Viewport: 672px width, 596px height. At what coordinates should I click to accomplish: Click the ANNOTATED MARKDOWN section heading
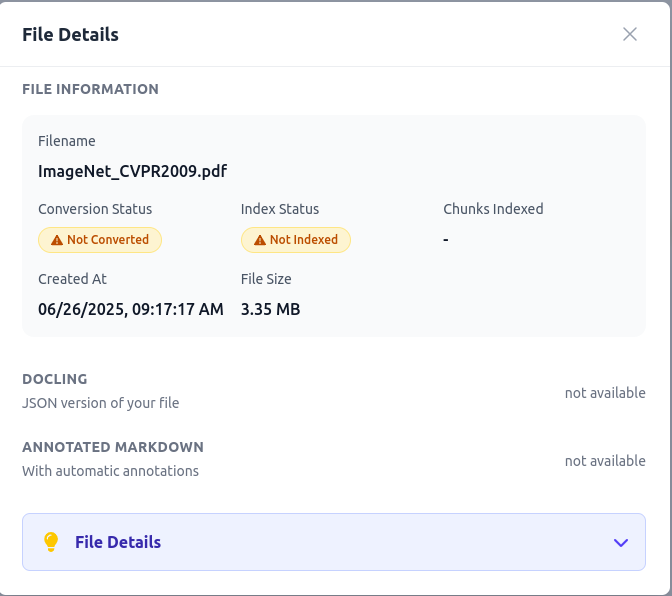click(x=113, y=447)
